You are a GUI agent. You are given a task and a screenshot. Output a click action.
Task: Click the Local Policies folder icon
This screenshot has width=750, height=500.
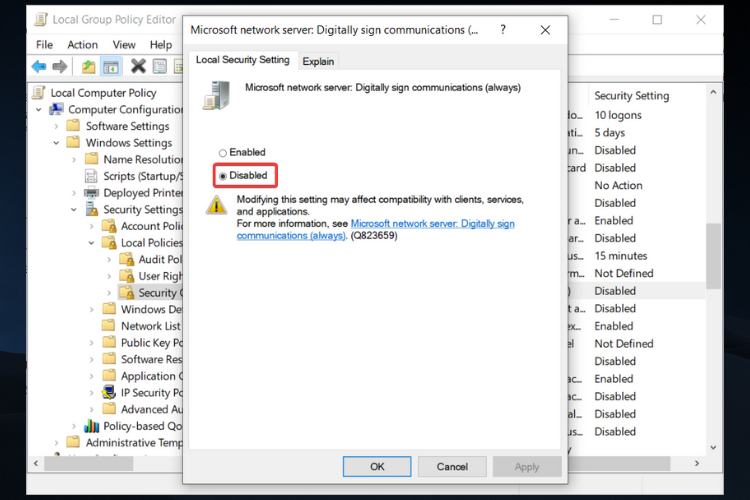pos(110,243)
